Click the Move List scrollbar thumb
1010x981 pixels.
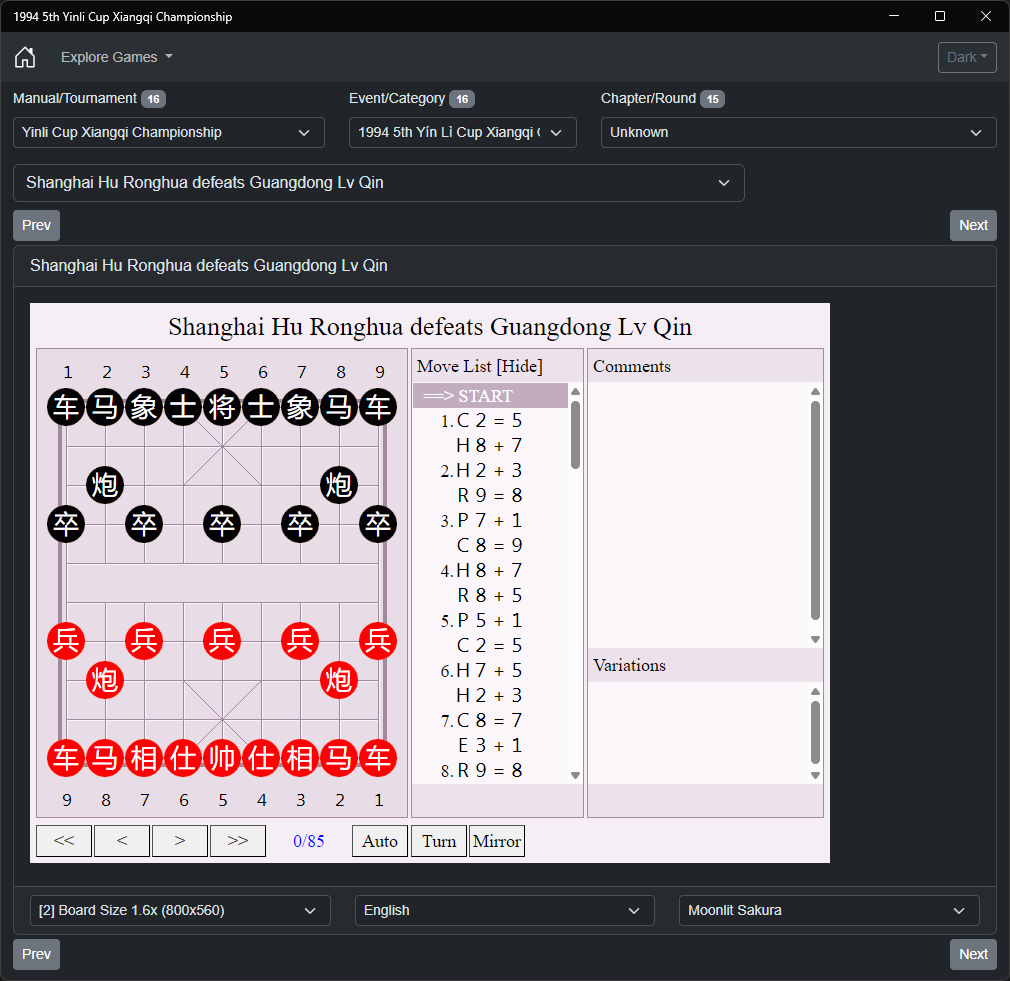click(x=575, y=435)
